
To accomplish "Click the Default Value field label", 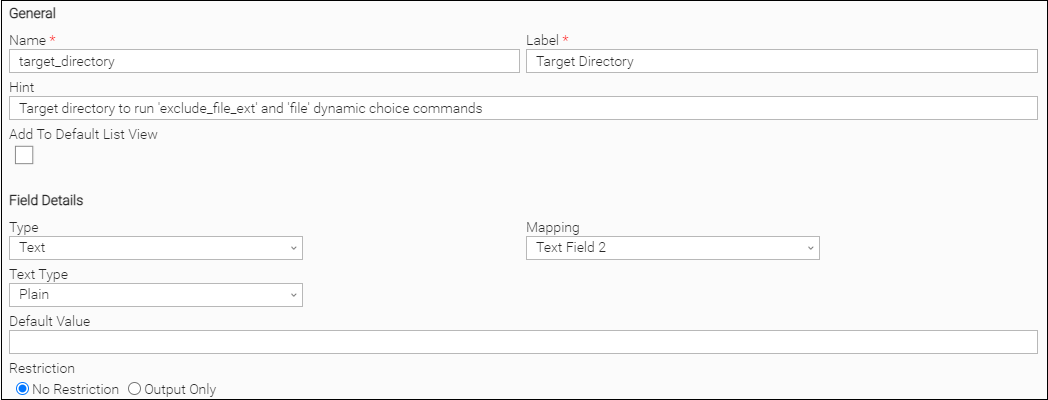I will (49, 321).
